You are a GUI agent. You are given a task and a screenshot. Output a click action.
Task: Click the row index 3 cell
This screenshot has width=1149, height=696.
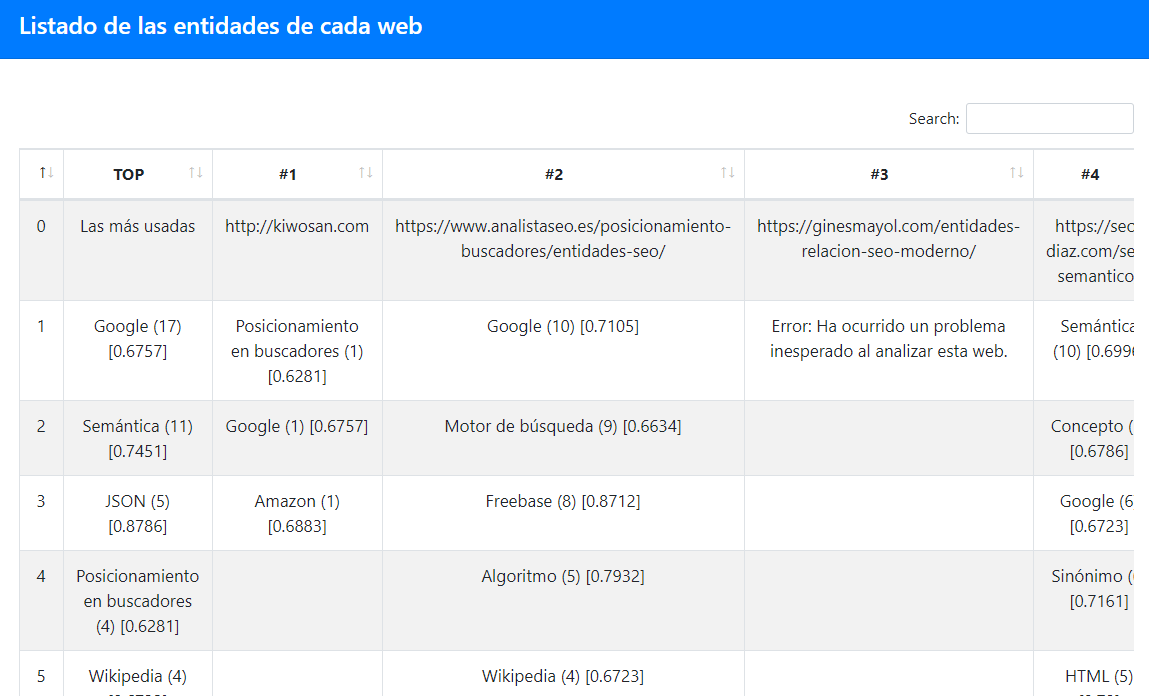[x=42, y=514]
